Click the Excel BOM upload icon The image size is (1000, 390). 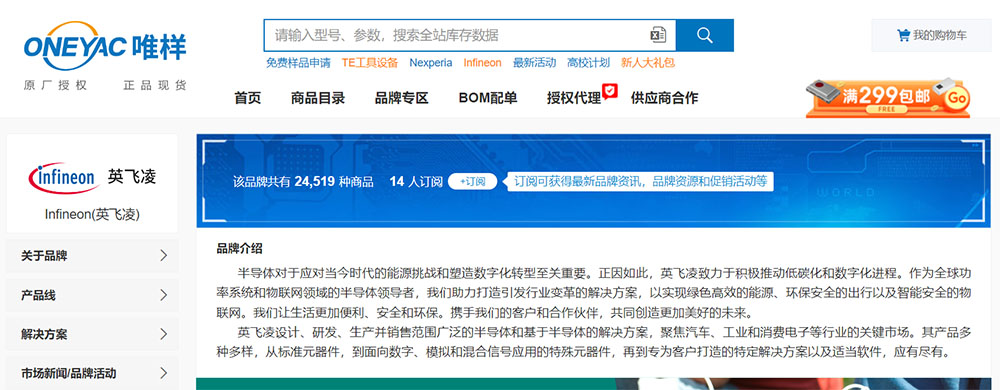click(x=658, y=35)
